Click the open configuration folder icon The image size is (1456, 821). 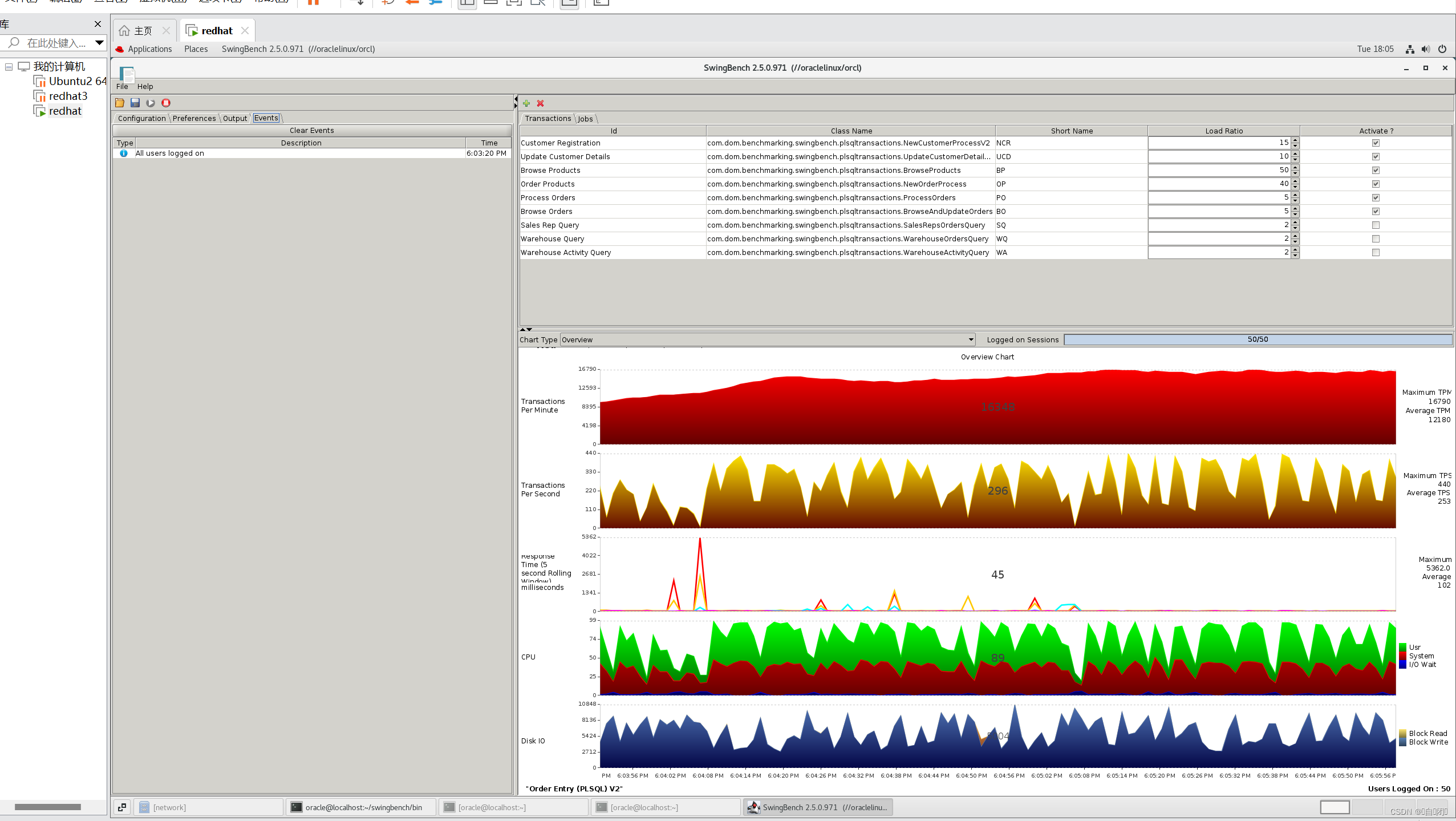120,103
